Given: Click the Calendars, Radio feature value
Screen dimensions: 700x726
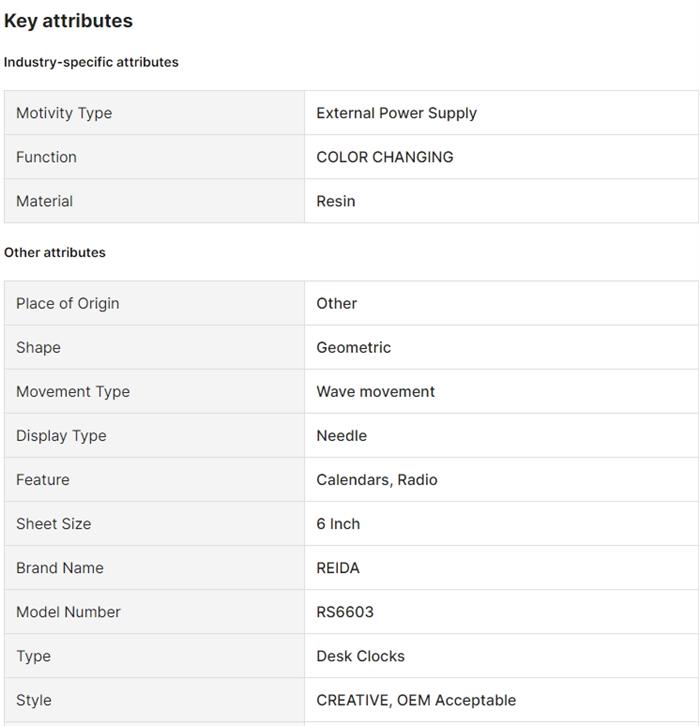Looking at the screenshot, I should tap(377, 480).
